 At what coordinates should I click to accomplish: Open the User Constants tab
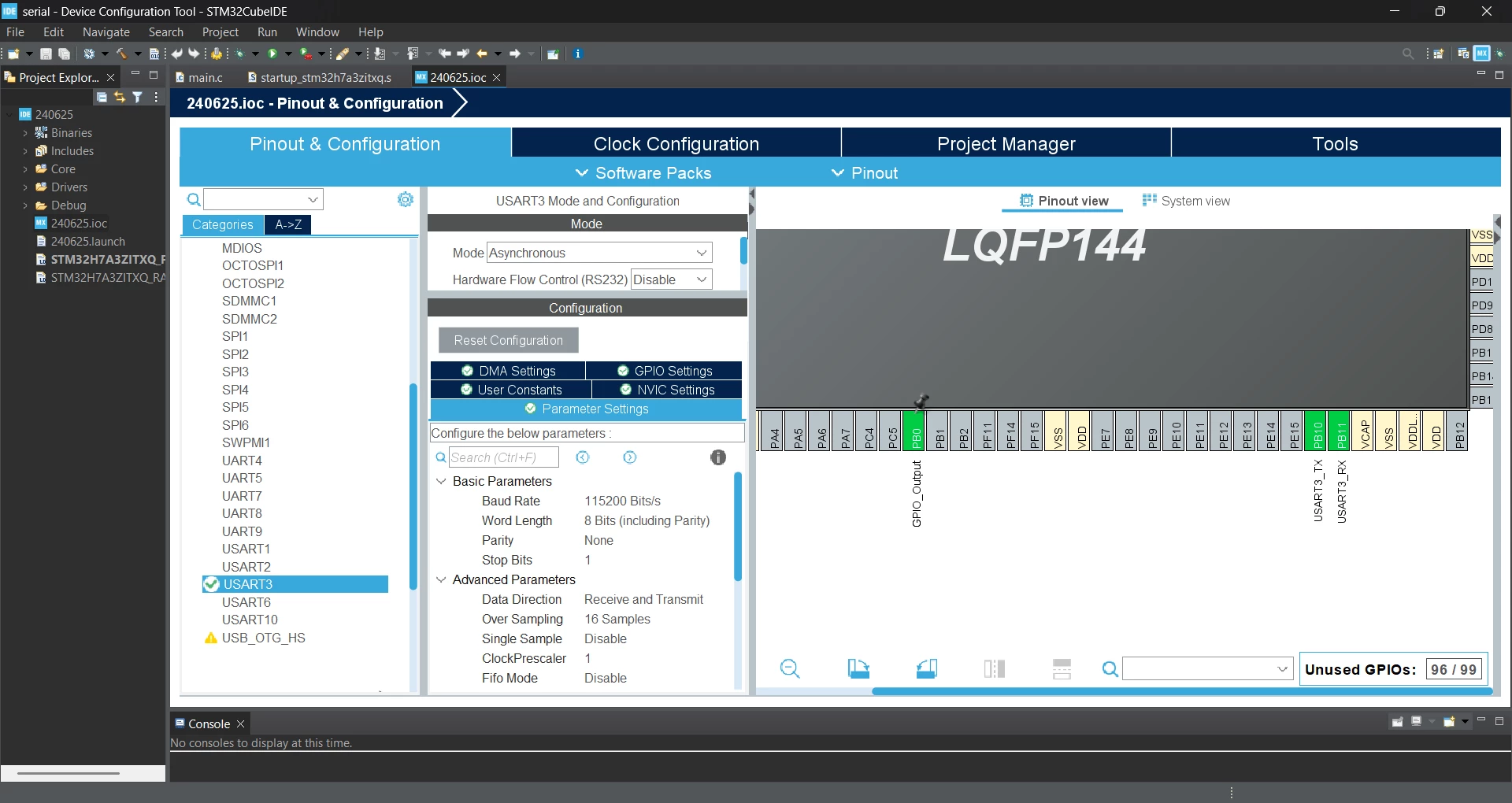pos(511,390)
